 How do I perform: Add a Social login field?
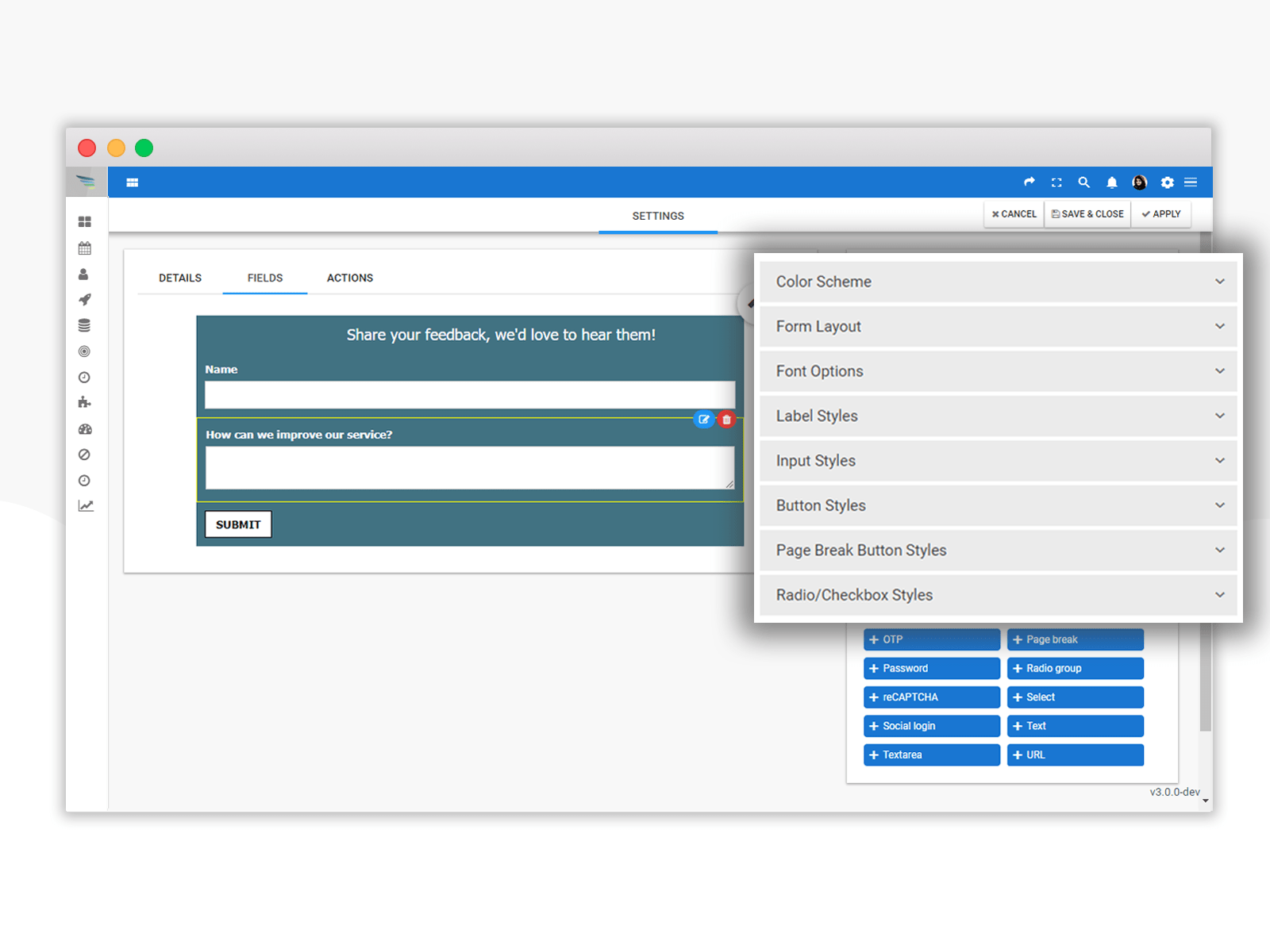[x=932, y=726]
